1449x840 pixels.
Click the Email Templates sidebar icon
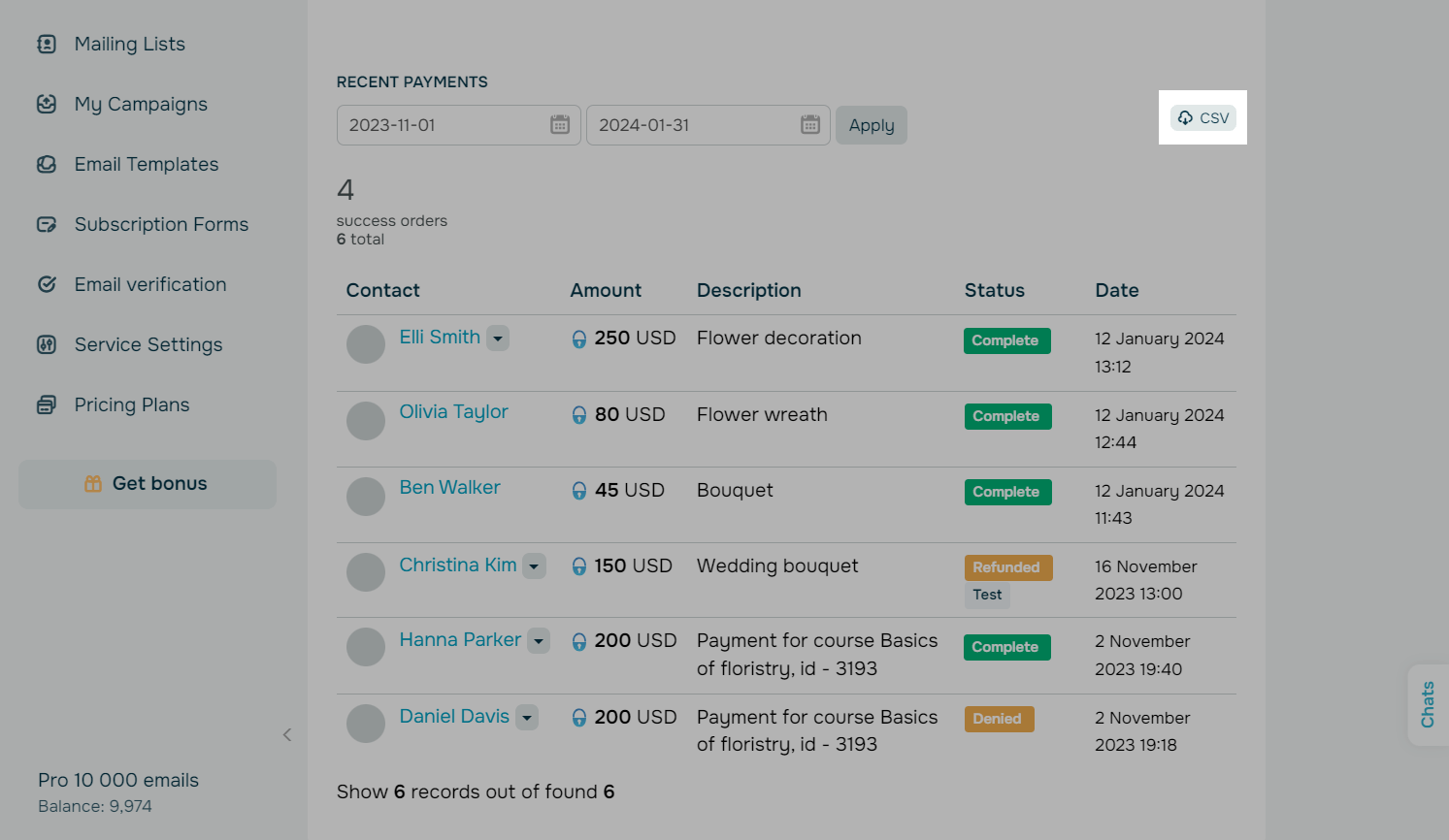pos(47,164)
